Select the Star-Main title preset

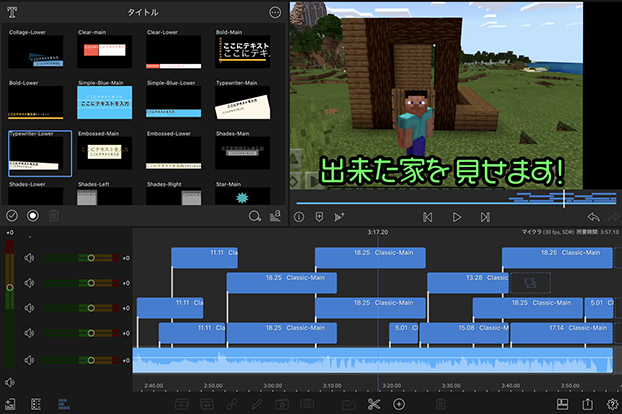click(243, 193)
